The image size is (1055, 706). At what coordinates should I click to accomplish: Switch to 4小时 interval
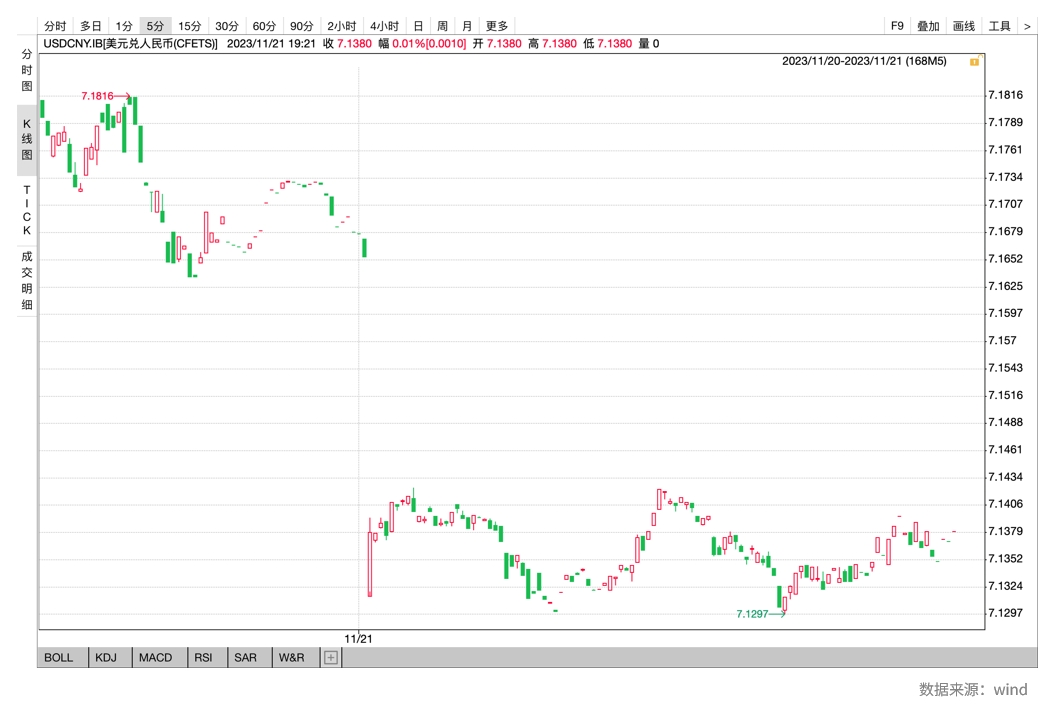(x=385, y=26)
